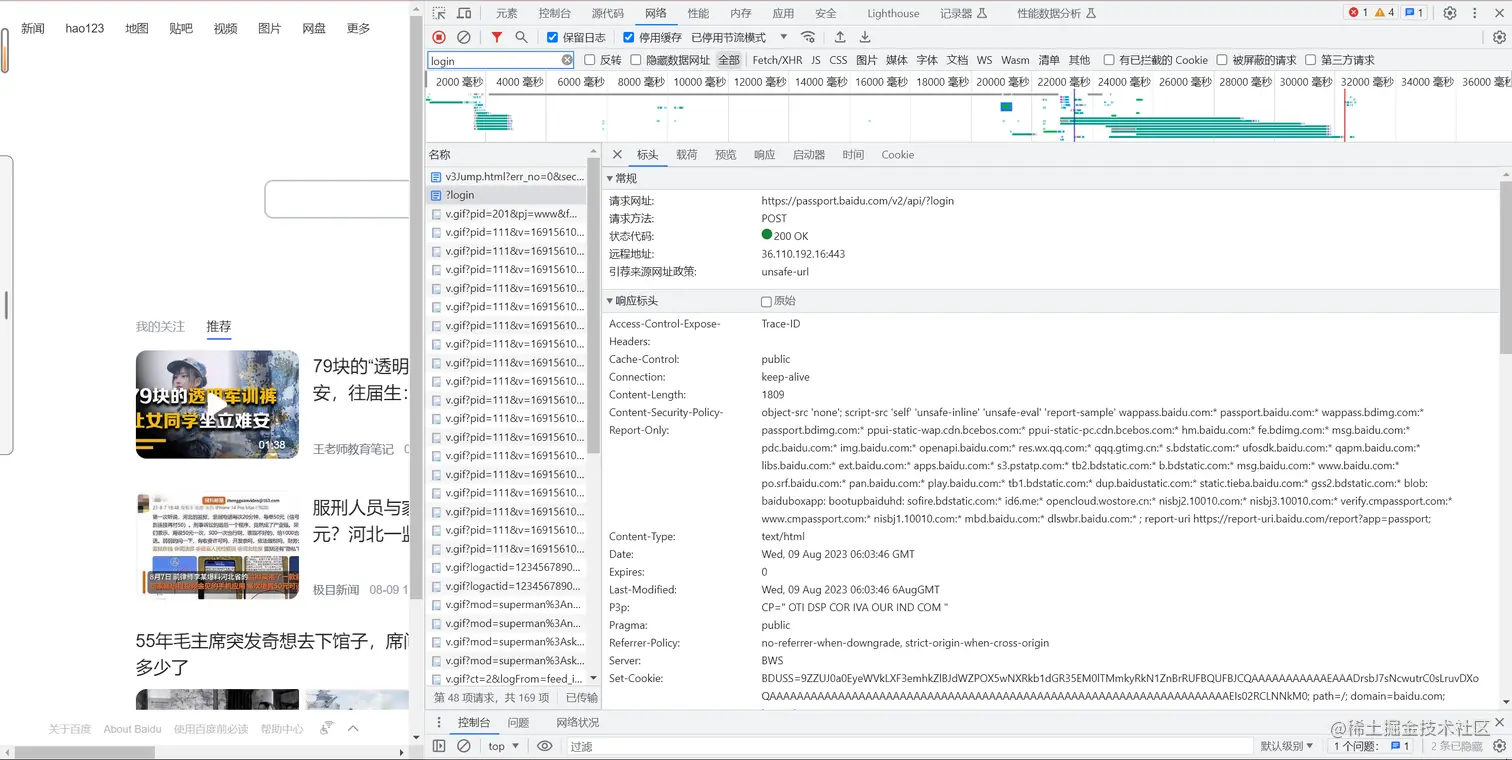
Task: Check 被屏蔽的请求 checkbox
Action: tap(1222, 60)
